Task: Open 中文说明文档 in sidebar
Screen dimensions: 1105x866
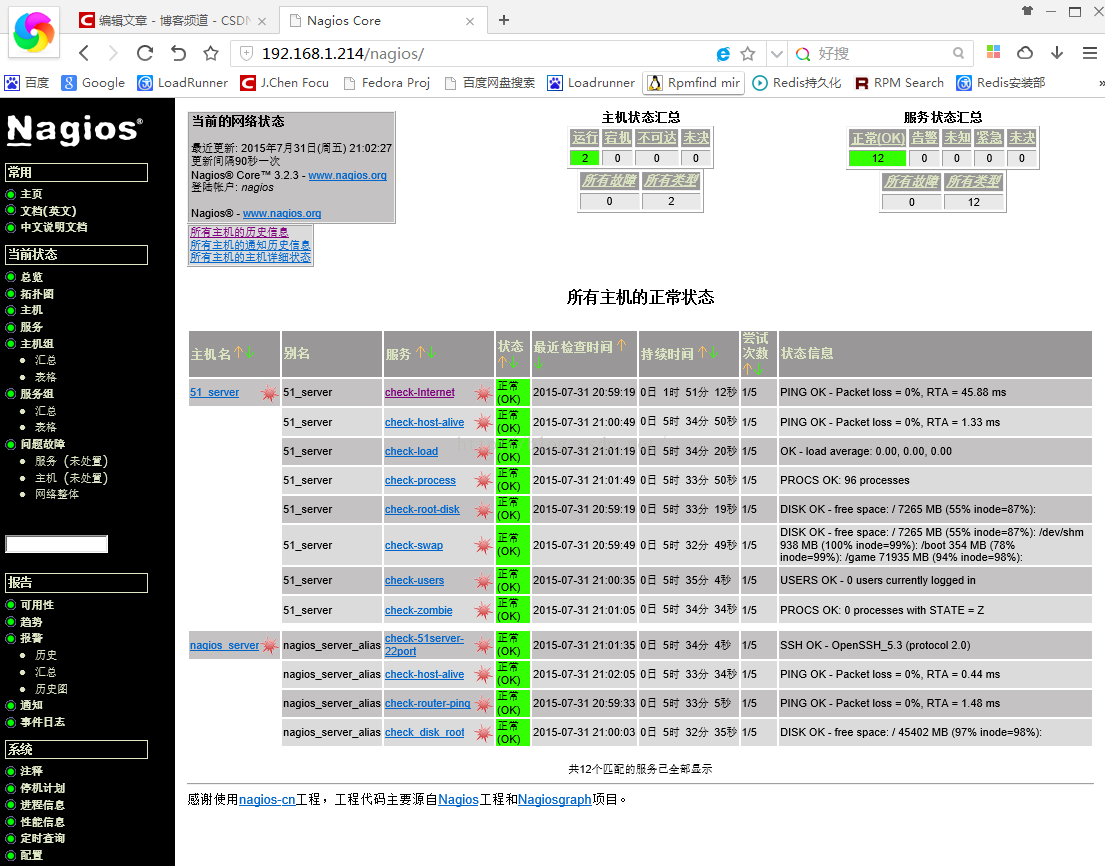Action: (54, 227)
